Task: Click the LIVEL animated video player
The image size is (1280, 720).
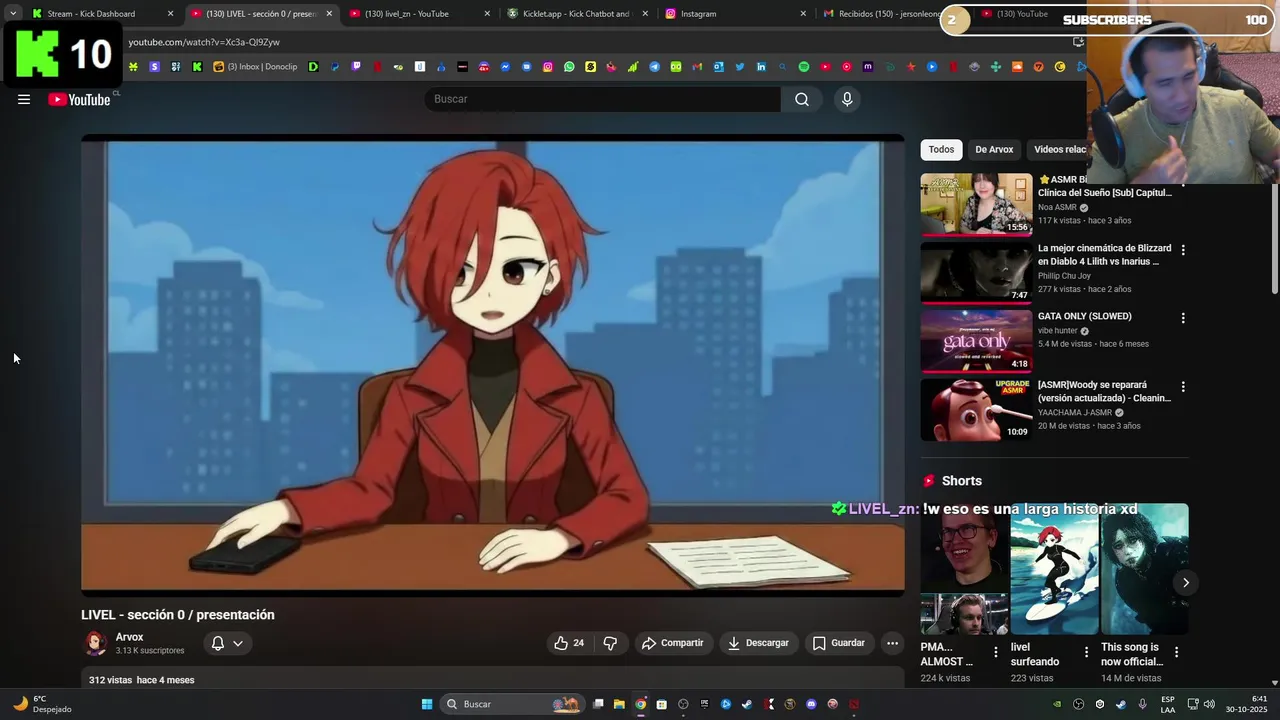Action: coord(493,366)
